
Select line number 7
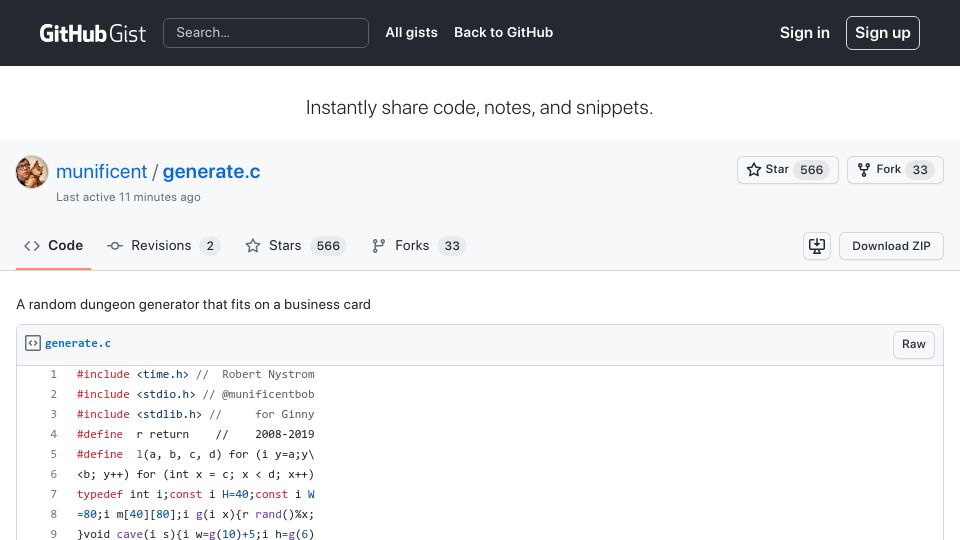[53, 494]
